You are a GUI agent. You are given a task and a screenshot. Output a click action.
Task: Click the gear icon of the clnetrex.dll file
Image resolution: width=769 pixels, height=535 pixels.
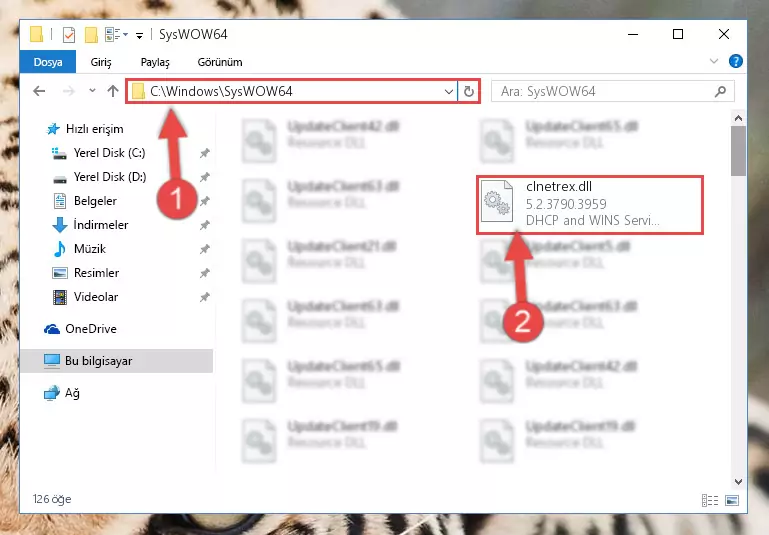[x=497, y=202]
